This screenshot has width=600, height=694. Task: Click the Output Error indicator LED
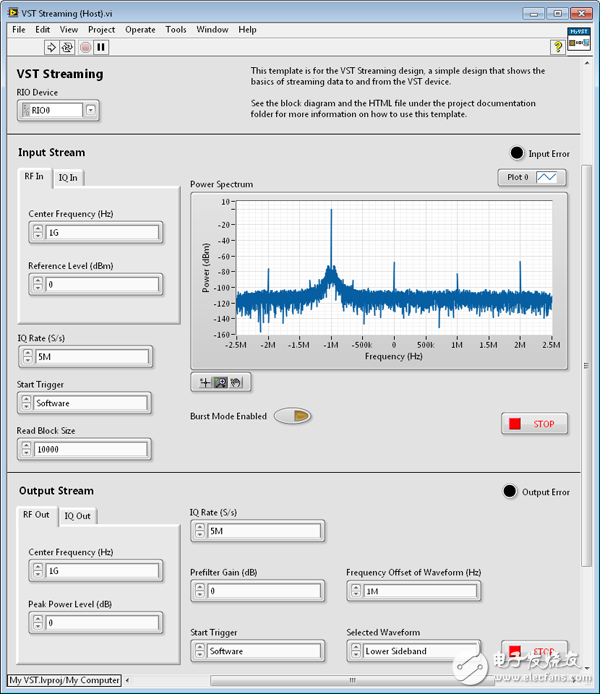tap(511, 491)
